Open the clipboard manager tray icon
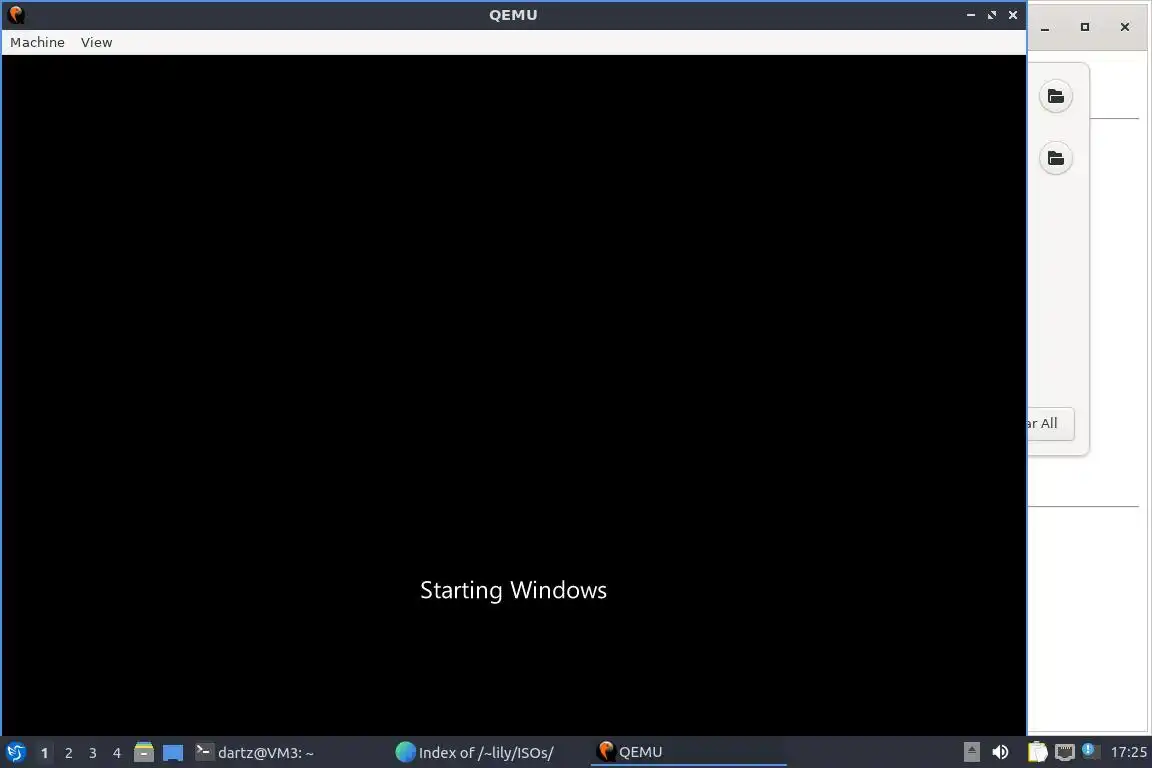The width and height of the screenshot is (1152, 768). tap(1037, 752)
